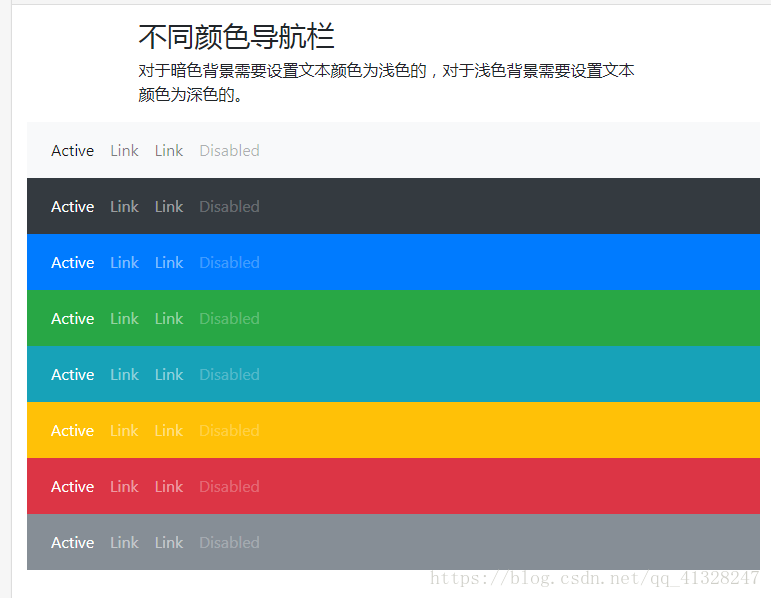The image size is (771, 598).
Task: Click first Link in the teal navbar
Action: pos(124,375)
